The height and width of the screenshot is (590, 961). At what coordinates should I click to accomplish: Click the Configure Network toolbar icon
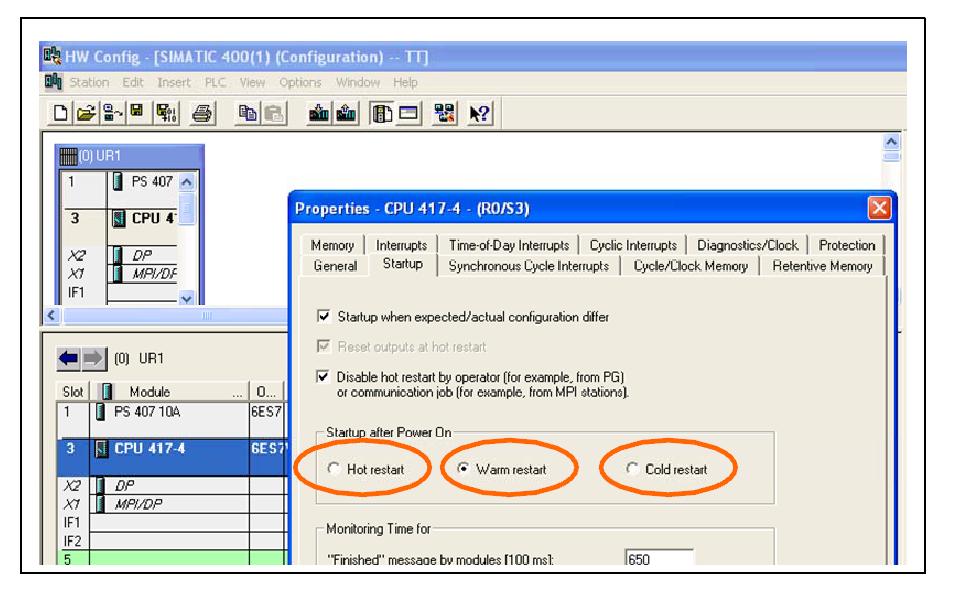click(x=444, y=113)
